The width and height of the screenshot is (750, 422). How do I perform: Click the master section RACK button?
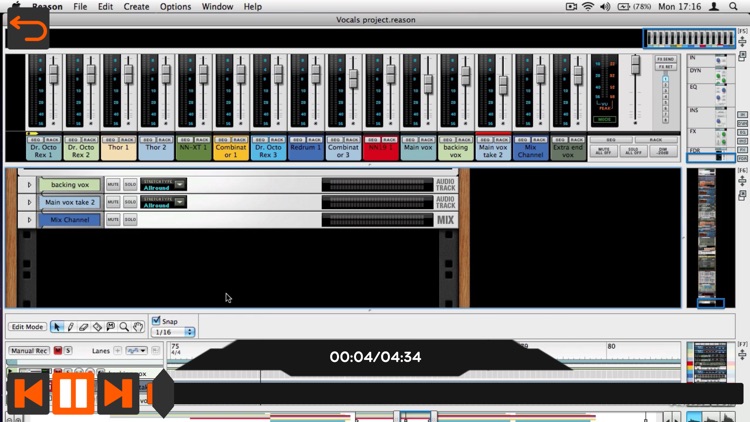pos(656,140)
